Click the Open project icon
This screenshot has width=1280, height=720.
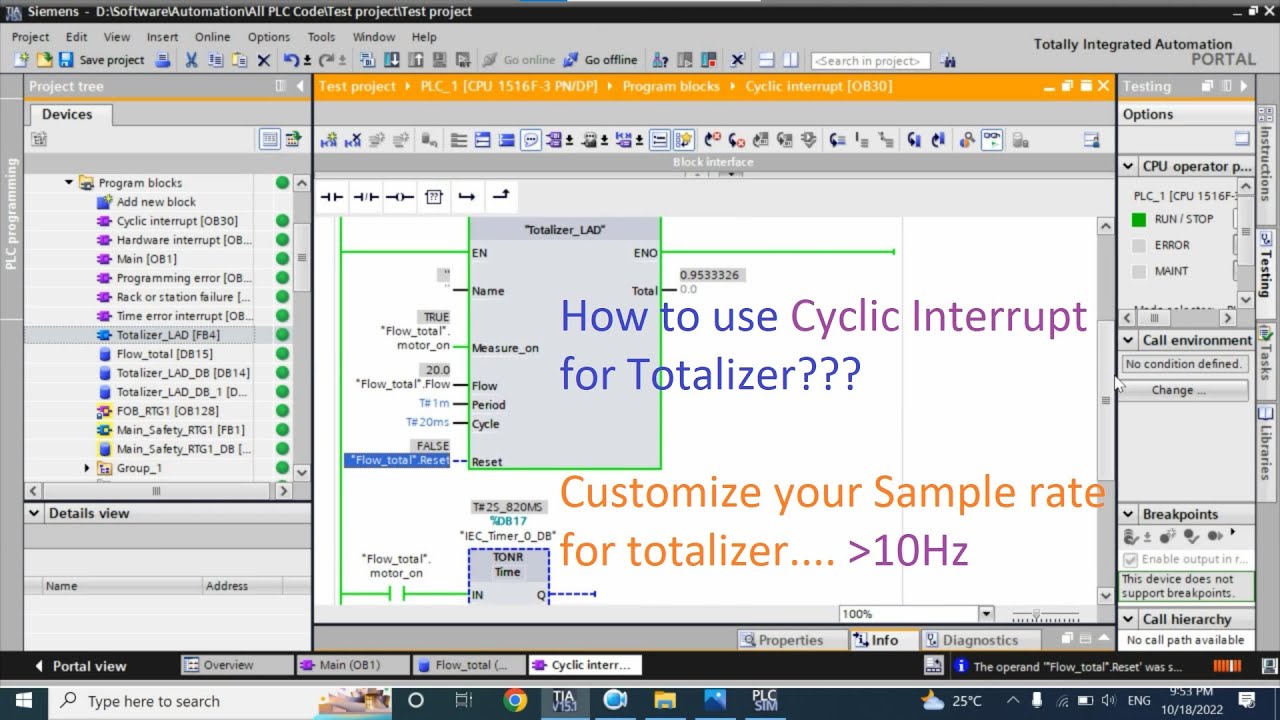pyautogui.click(x=44, y=60)
